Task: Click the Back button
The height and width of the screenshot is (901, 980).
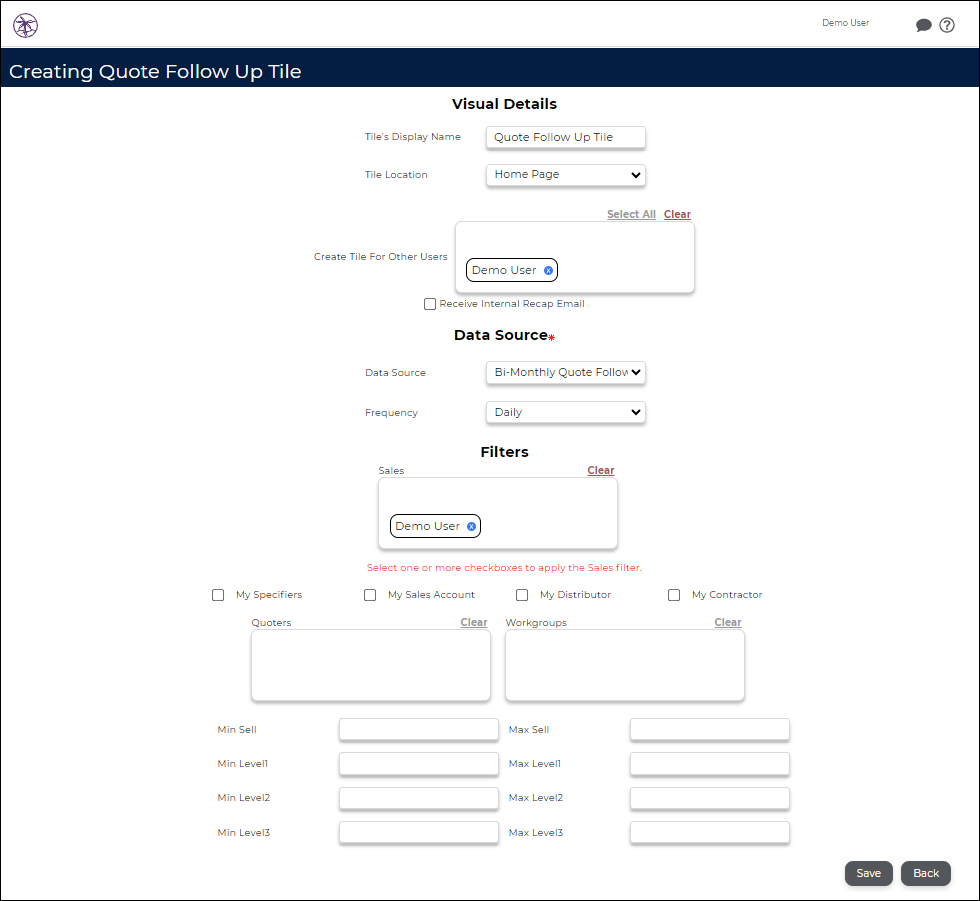Action: [x=925, y=873]
